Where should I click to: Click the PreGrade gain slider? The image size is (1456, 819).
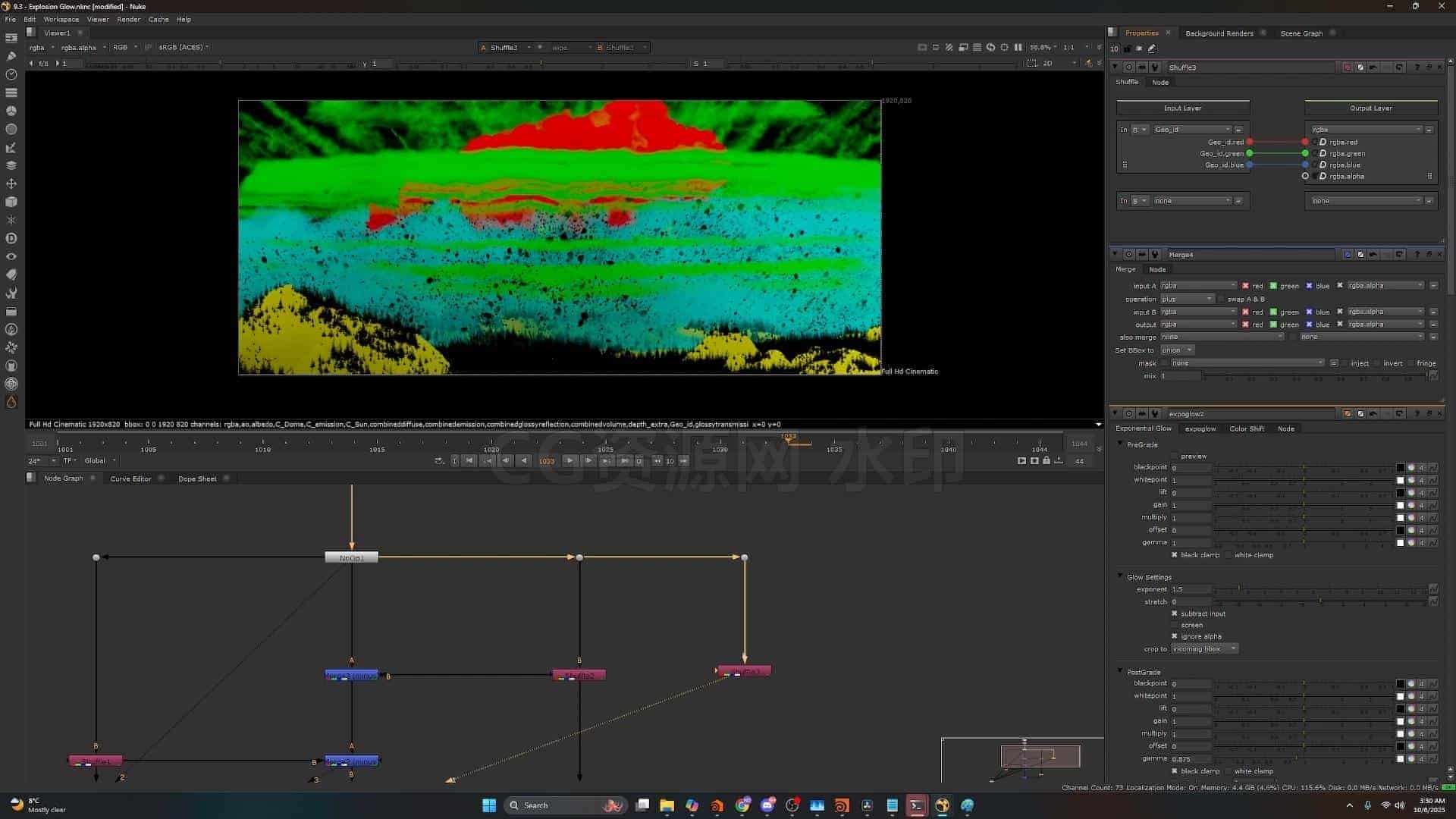coord(1304,505)
